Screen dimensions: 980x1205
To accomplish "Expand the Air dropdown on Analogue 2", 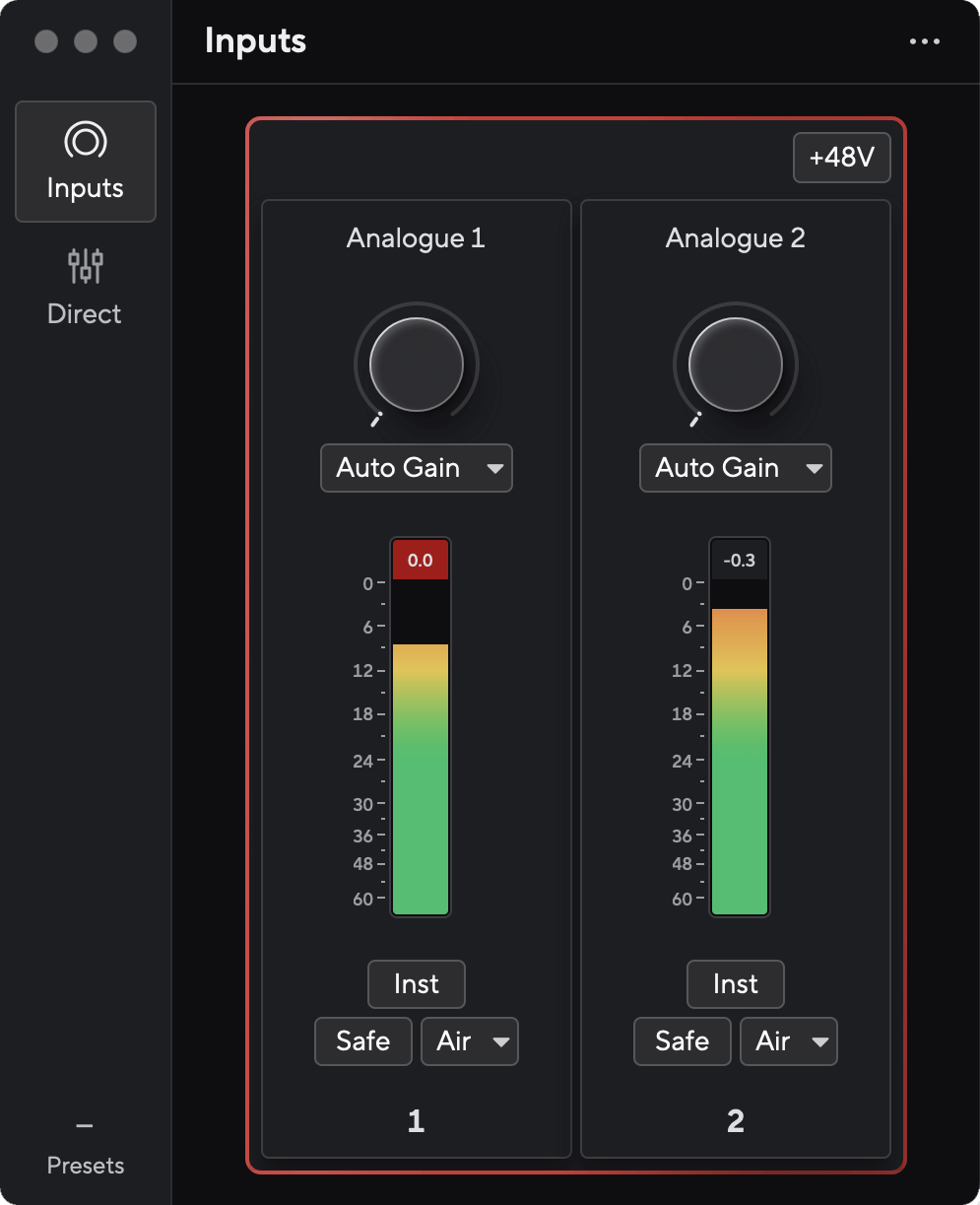I will pos(788,1040).
